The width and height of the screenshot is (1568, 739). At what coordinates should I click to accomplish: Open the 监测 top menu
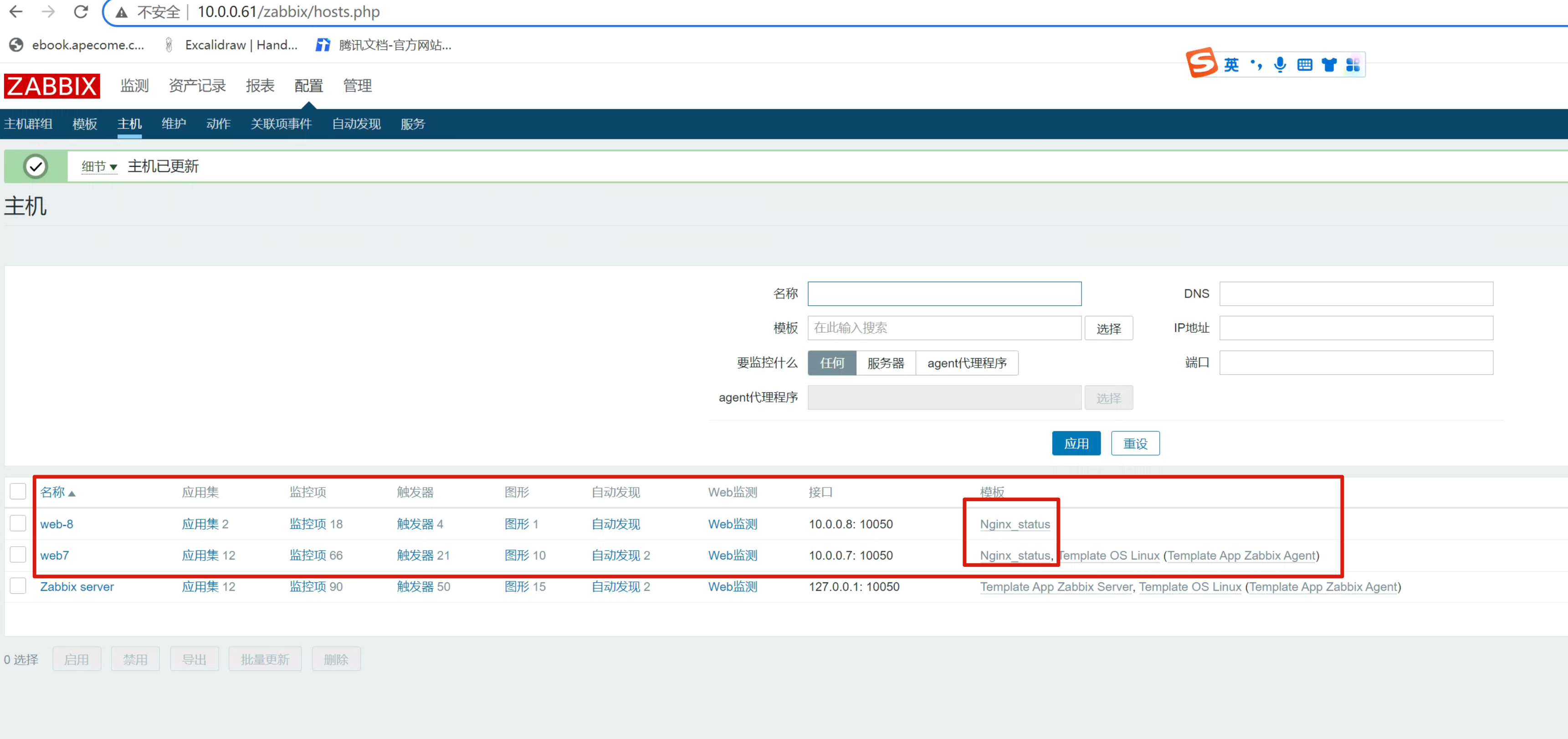point(134,86)
